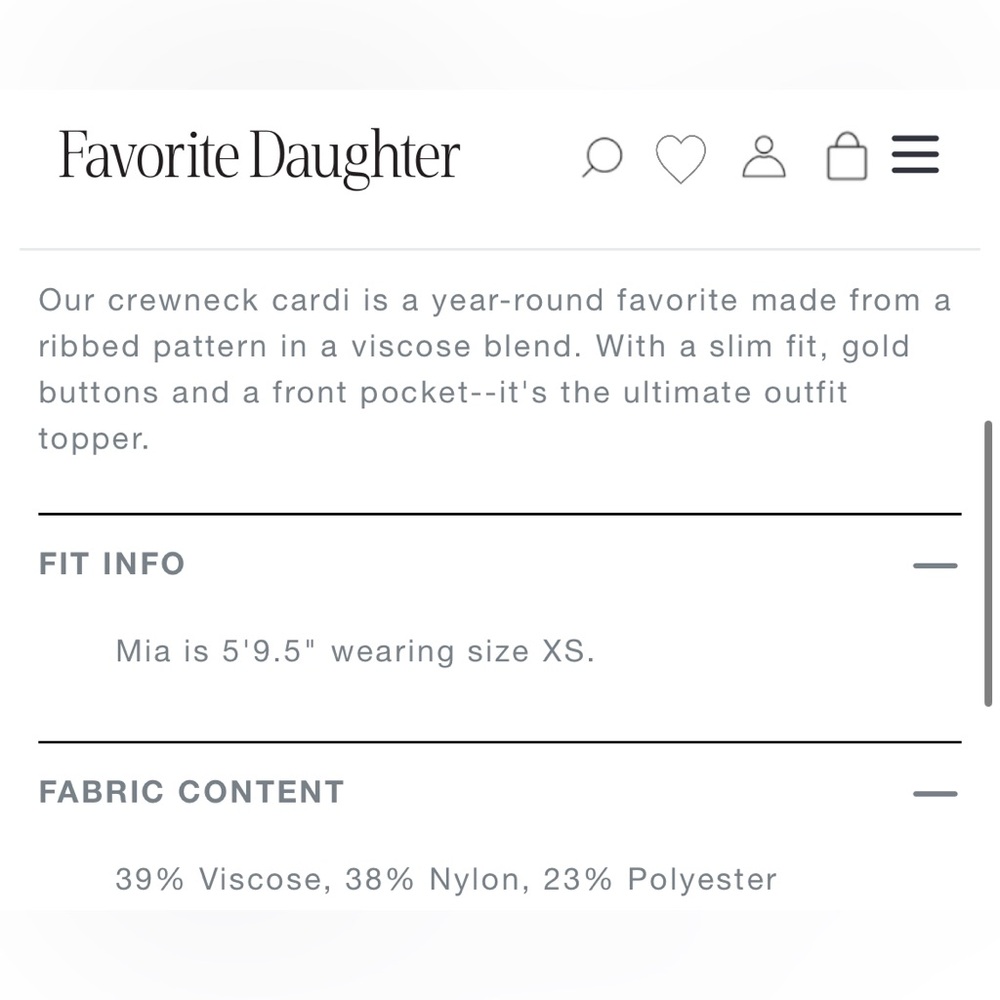Open the wishlist heart icon

click(680, 158)
